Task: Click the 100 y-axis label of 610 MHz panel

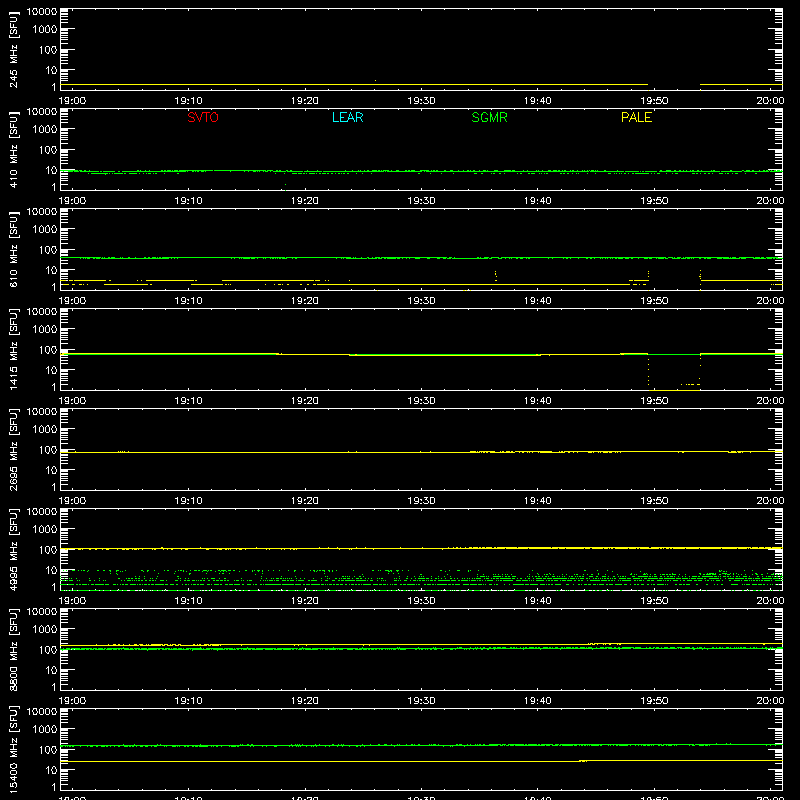Action: pos(48,250)
